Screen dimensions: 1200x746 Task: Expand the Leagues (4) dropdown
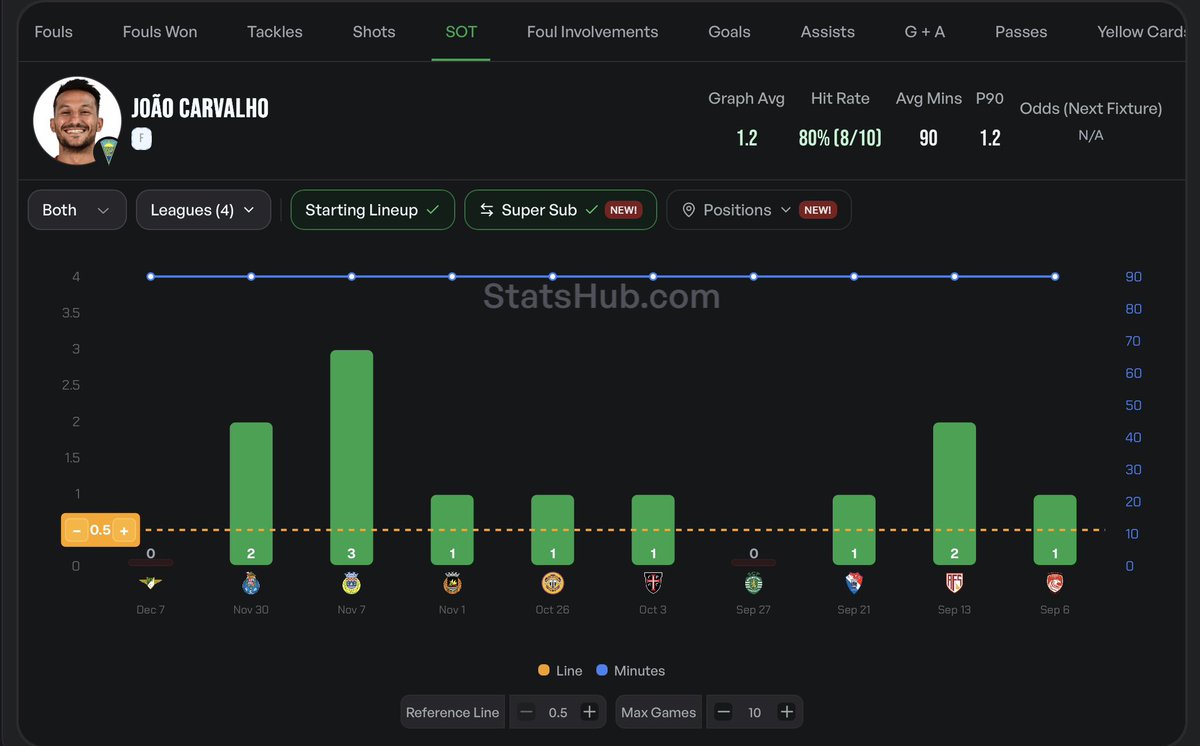point(203,210)
